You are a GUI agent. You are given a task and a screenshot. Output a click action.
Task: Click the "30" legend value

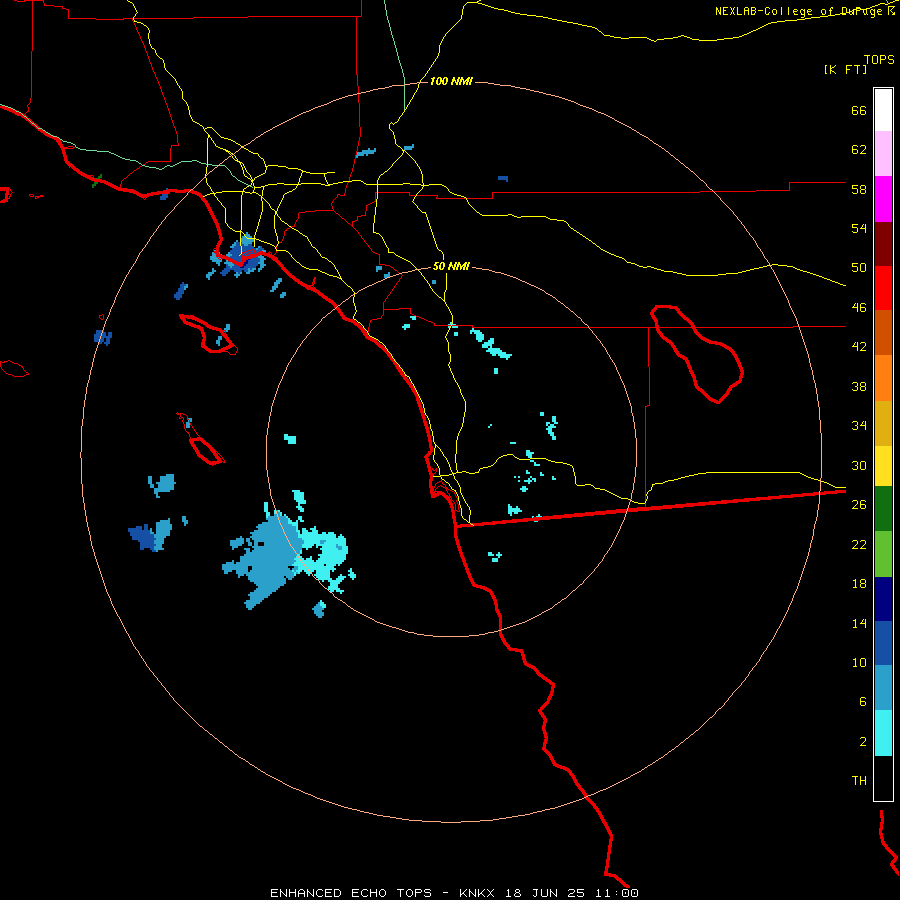tap(859, 465)
